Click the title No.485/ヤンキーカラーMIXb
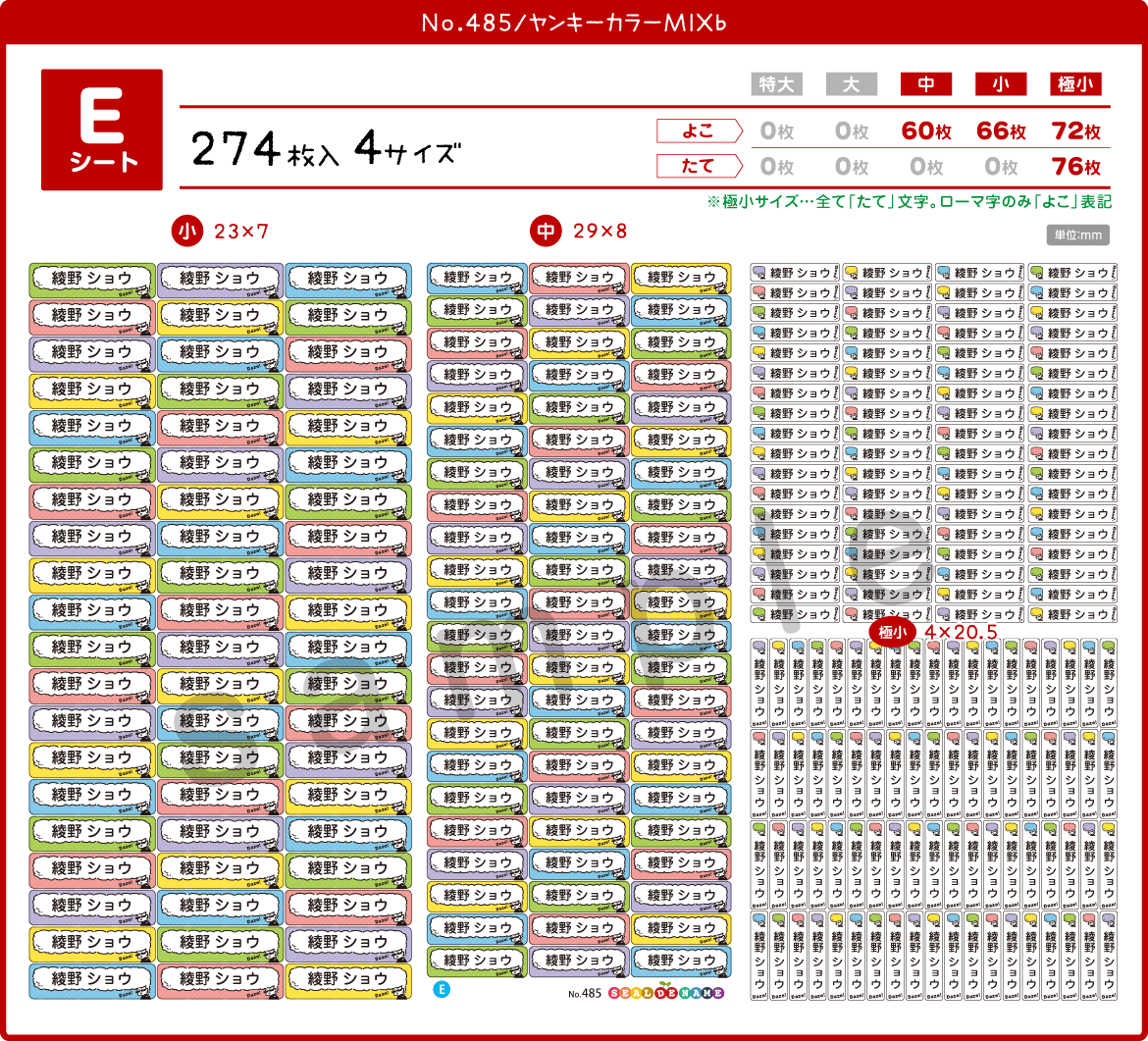1148x1041 pixels. click(574, 23)
